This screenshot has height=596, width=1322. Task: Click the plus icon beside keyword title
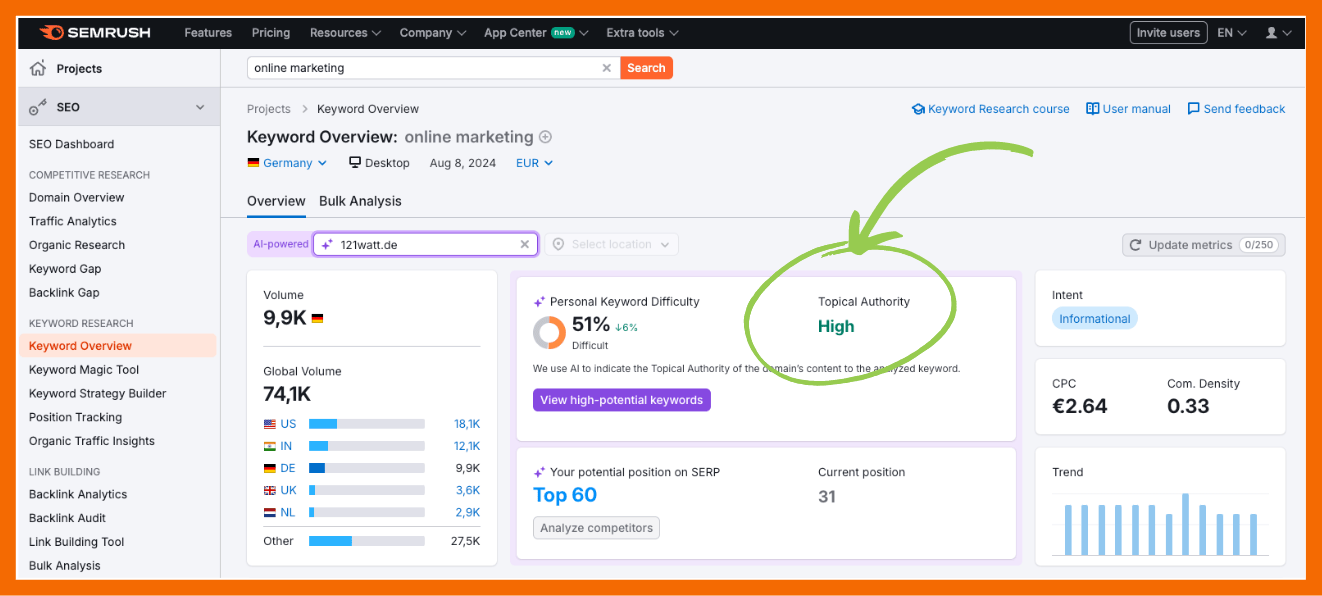coord(545,137)
